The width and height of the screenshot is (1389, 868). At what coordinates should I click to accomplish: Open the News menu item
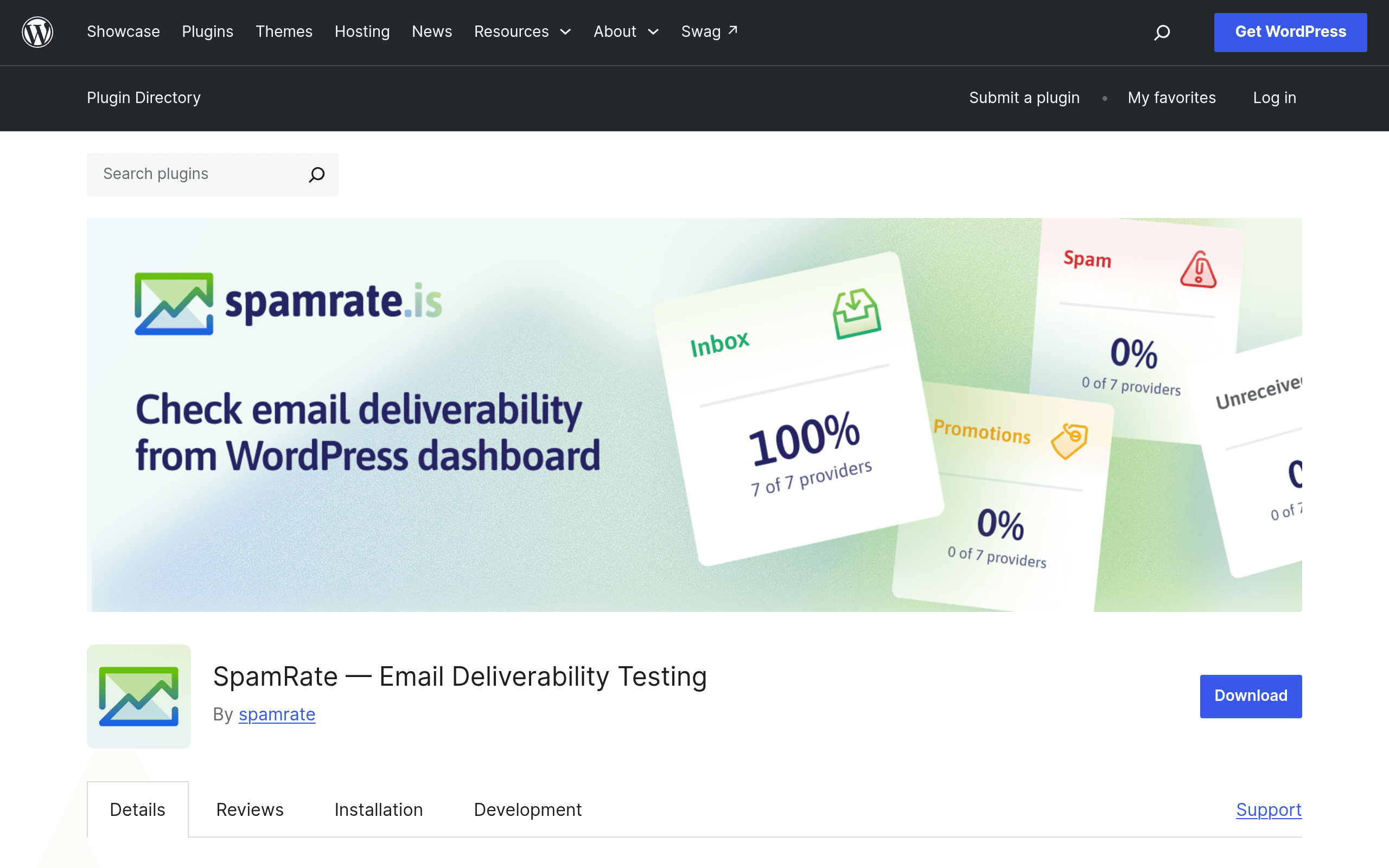pyautogui.click(x=432, y=32)
